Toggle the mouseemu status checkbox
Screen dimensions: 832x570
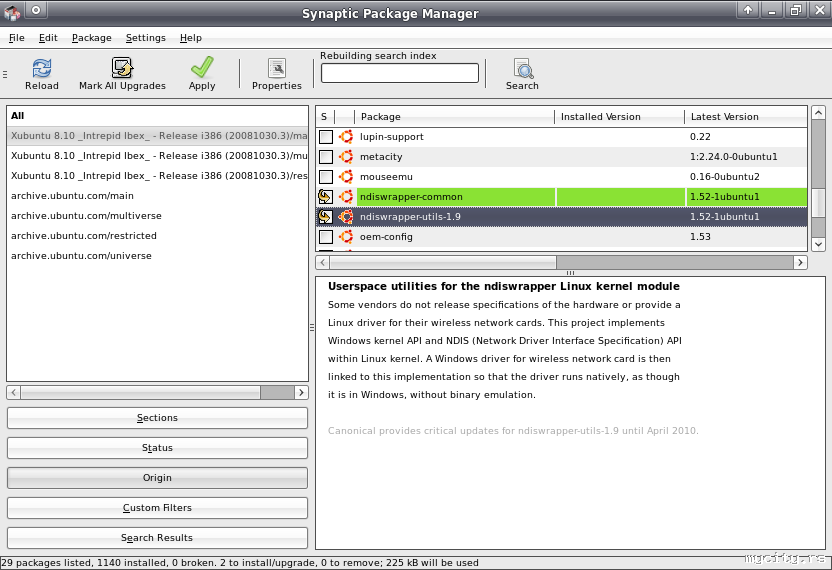point(326,177)
